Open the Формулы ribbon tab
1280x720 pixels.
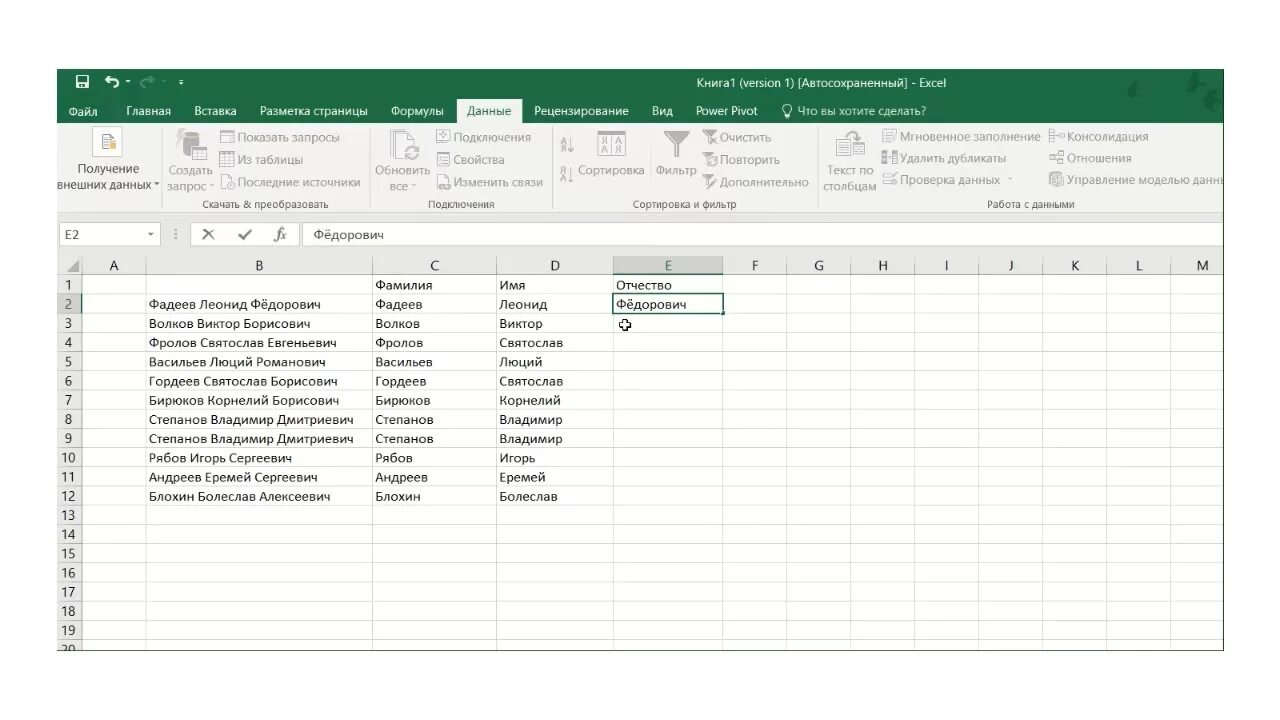417,111
